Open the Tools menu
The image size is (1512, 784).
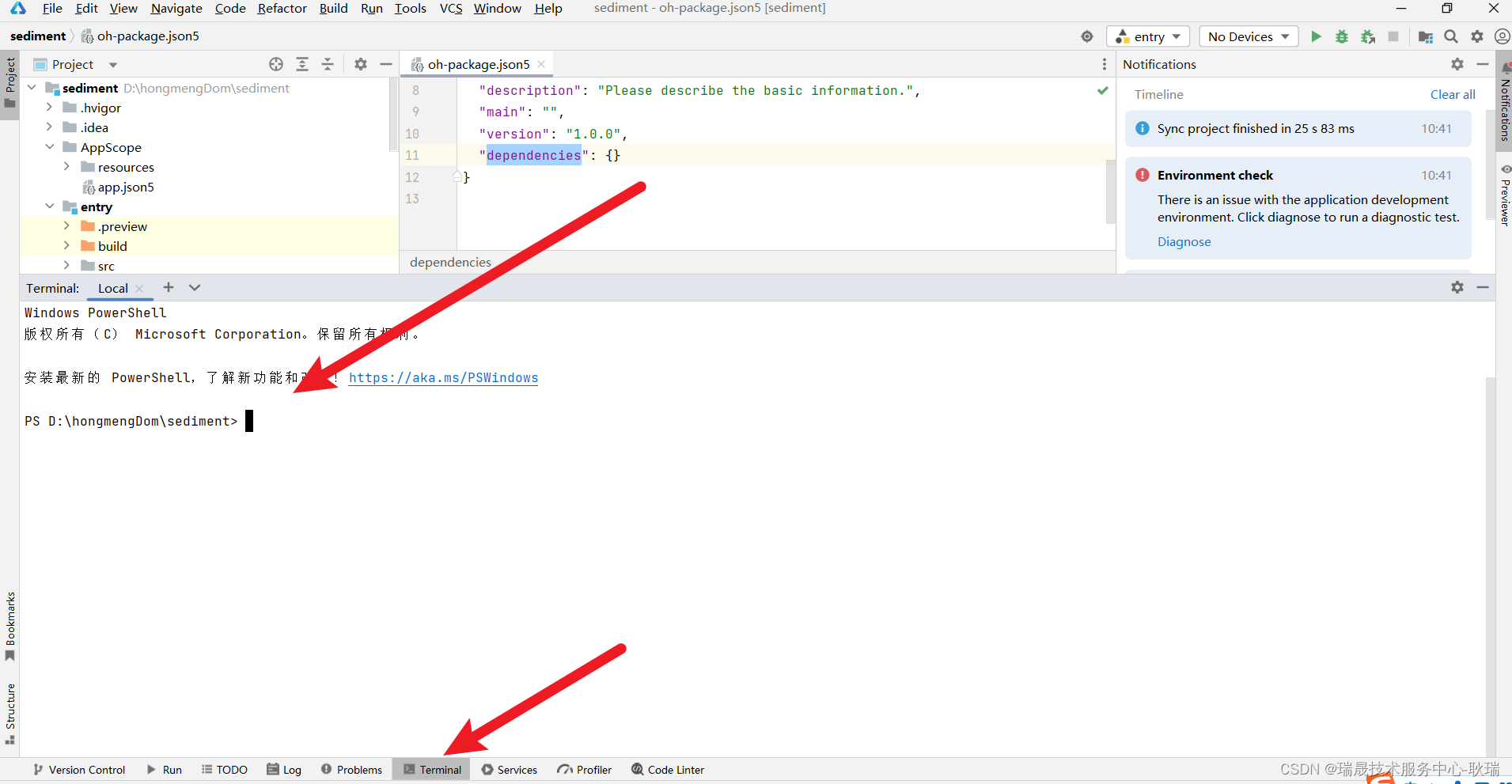coord(411,8)
